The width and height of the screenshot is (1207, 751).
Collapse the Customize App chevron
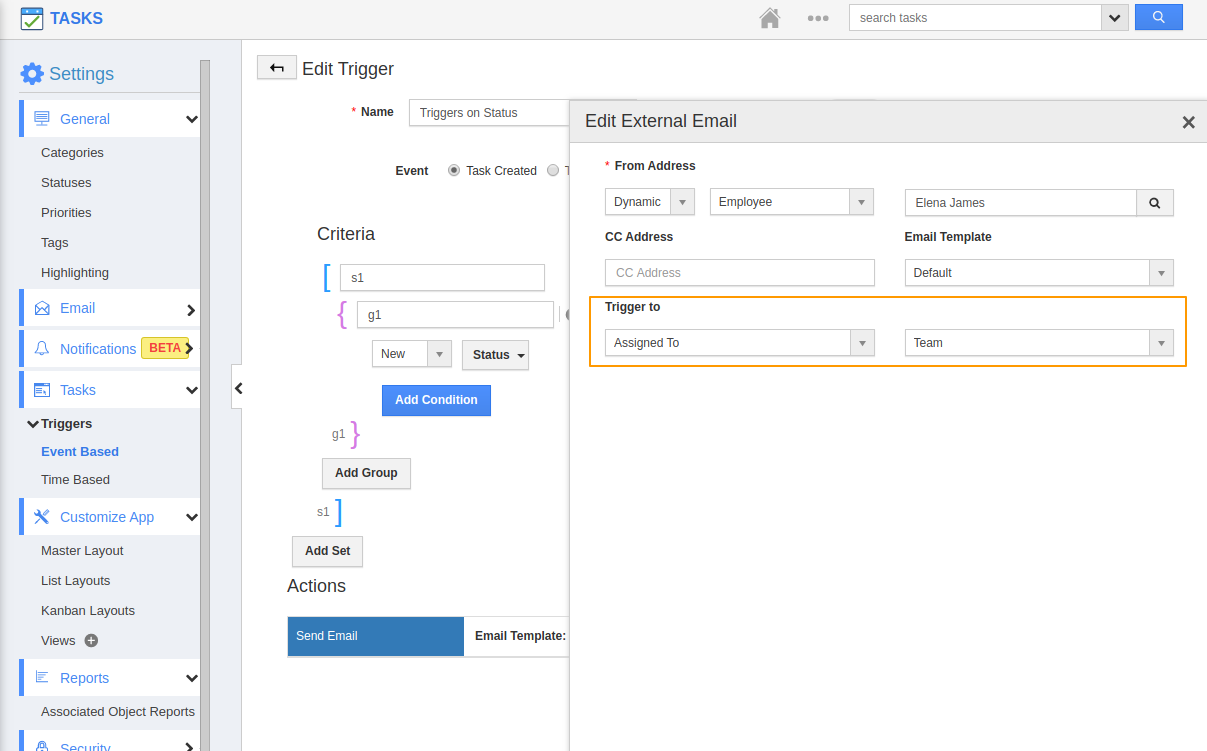coord(191,517)
